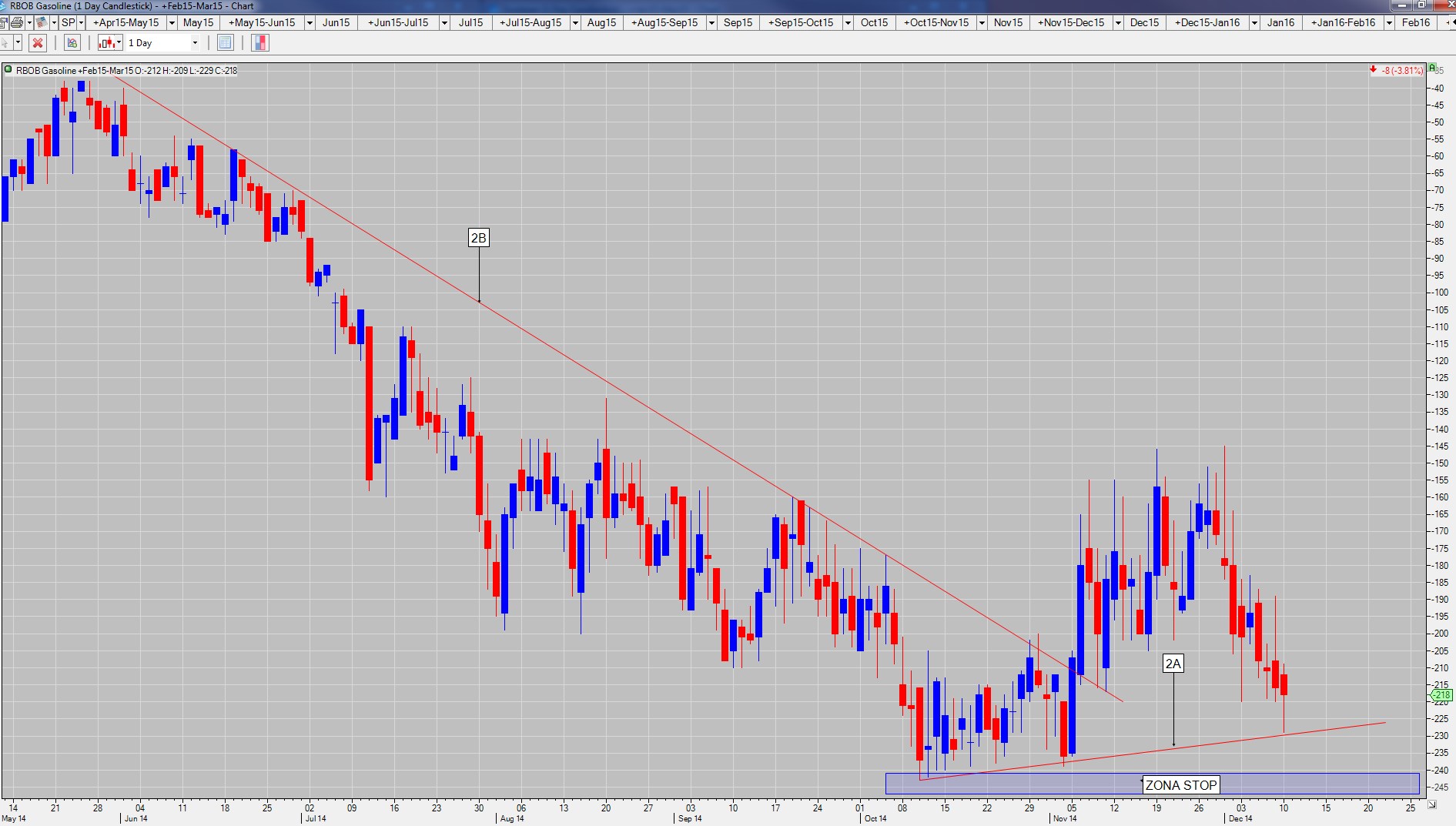Select the +Apr15-May15 spread tab
The image size is (1456, 826).
pyautogui.click(x=126, y=23)
